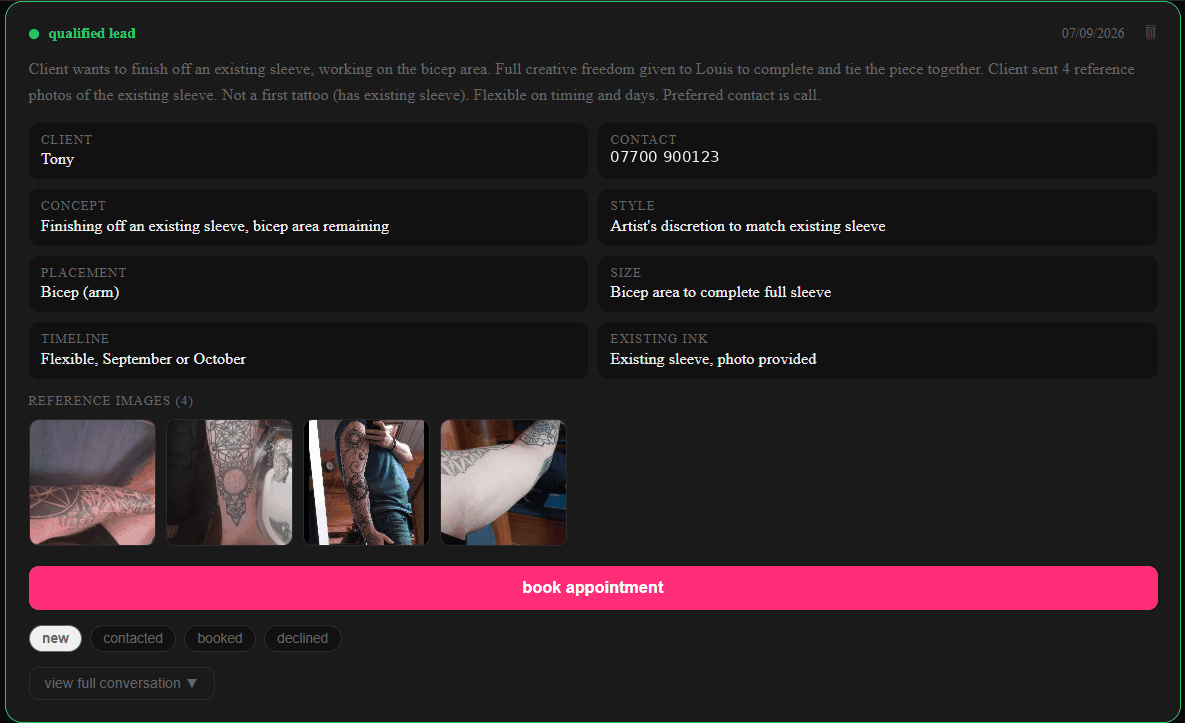Open the fourth bicep reference image
Screen dimensions: 1185x723
point(503,483)
